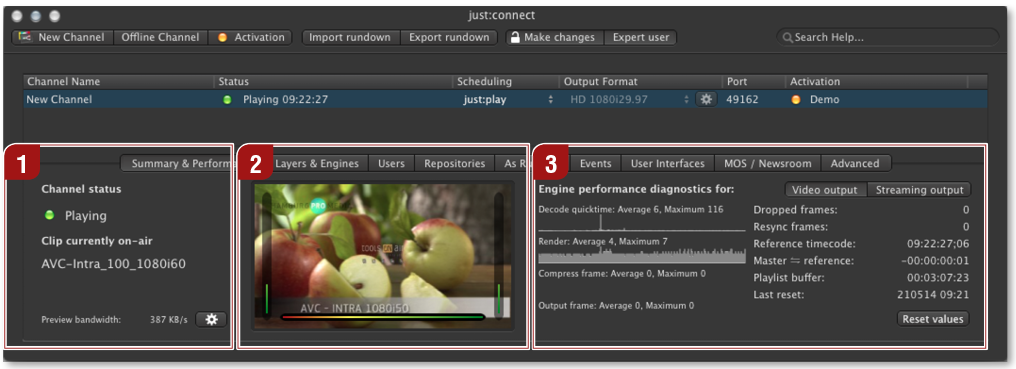
Task: Switch to the Users tab
Action: point(391,163)
